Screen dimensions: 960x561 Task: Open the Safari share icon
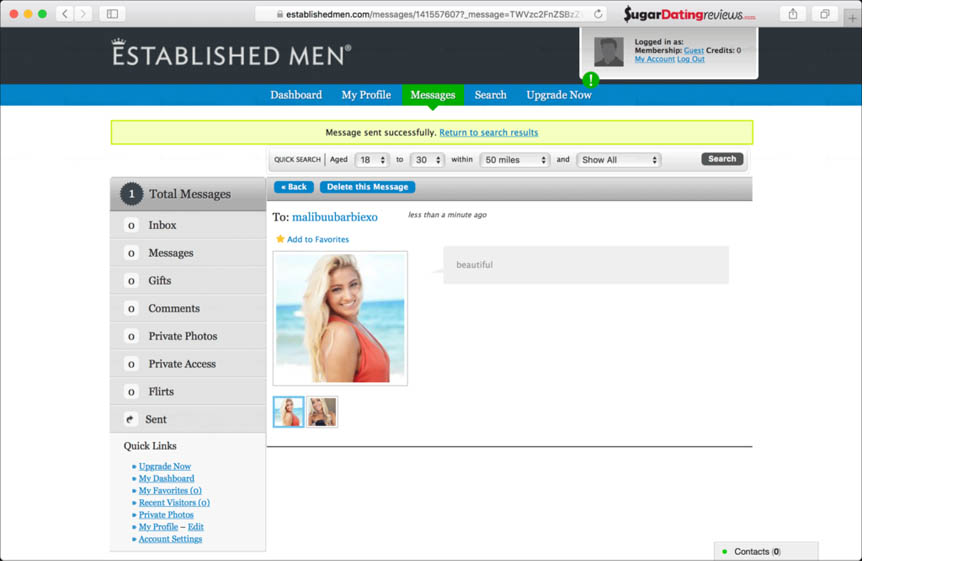pos(792,14)
